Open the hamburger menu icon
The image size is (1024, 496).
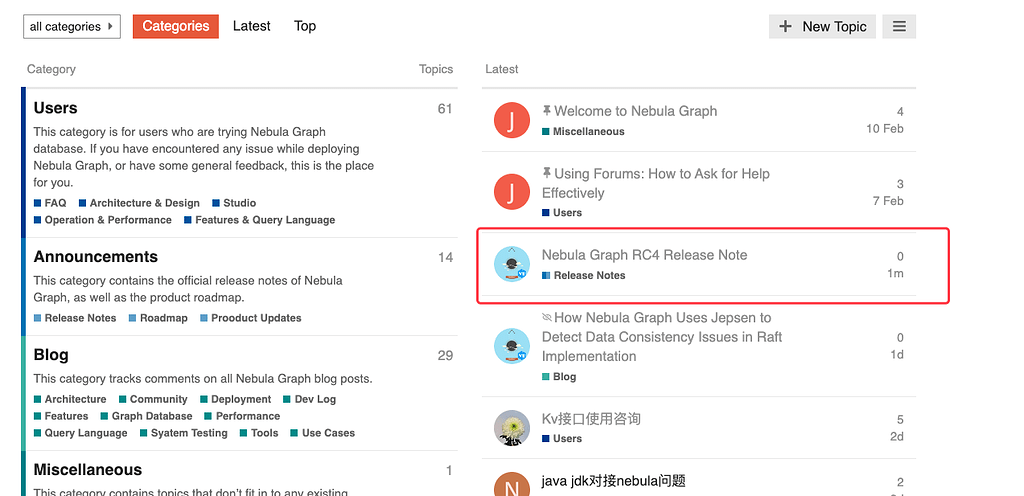899,27
